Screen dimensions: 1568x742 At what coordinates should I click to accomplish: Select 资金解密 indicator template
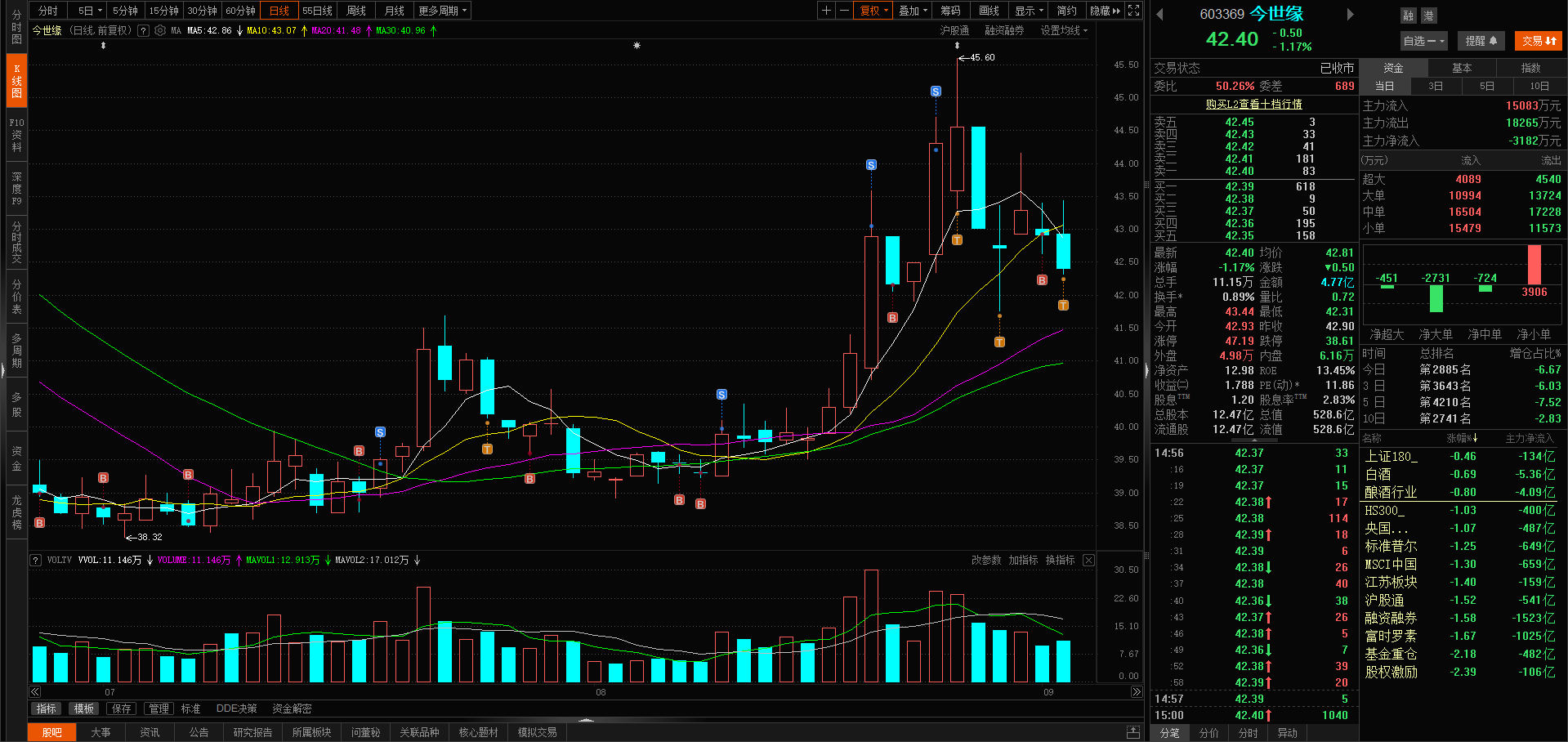pyautogui.click(x=292, y=708)
